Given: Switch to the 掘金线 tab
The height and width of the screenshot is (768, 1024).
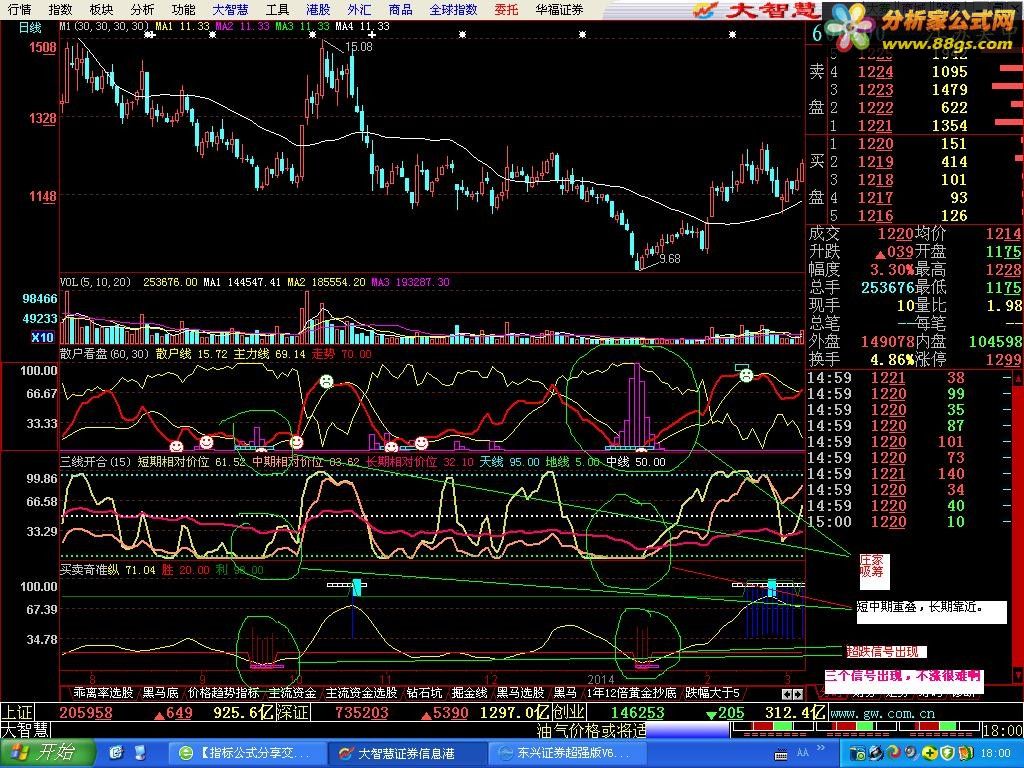Looking at the screenshot, I should pyautogui.click(x=470, y=692).
